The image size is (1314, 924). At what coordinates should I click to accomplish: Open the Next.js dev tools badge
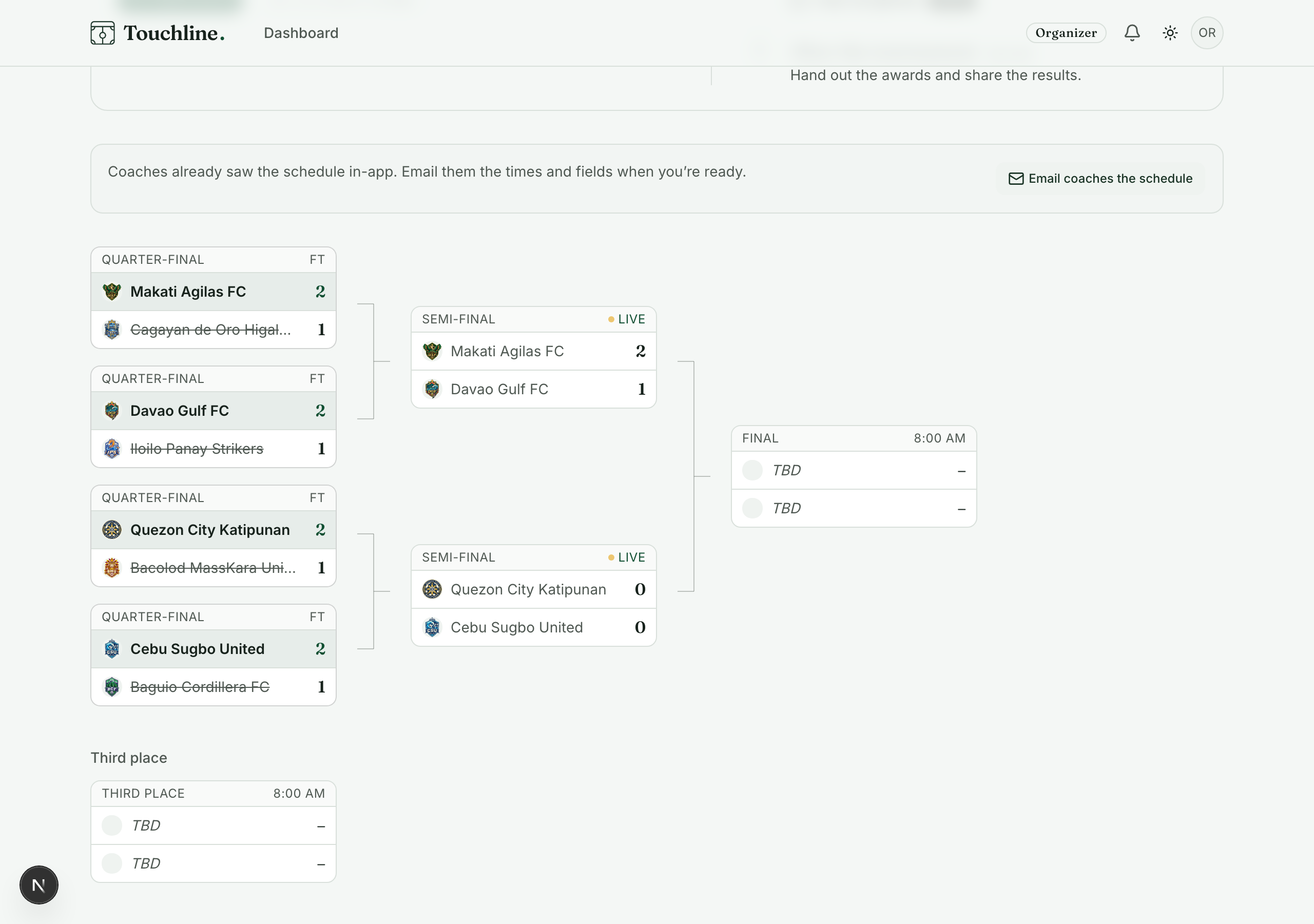click(x=39, y=885)
